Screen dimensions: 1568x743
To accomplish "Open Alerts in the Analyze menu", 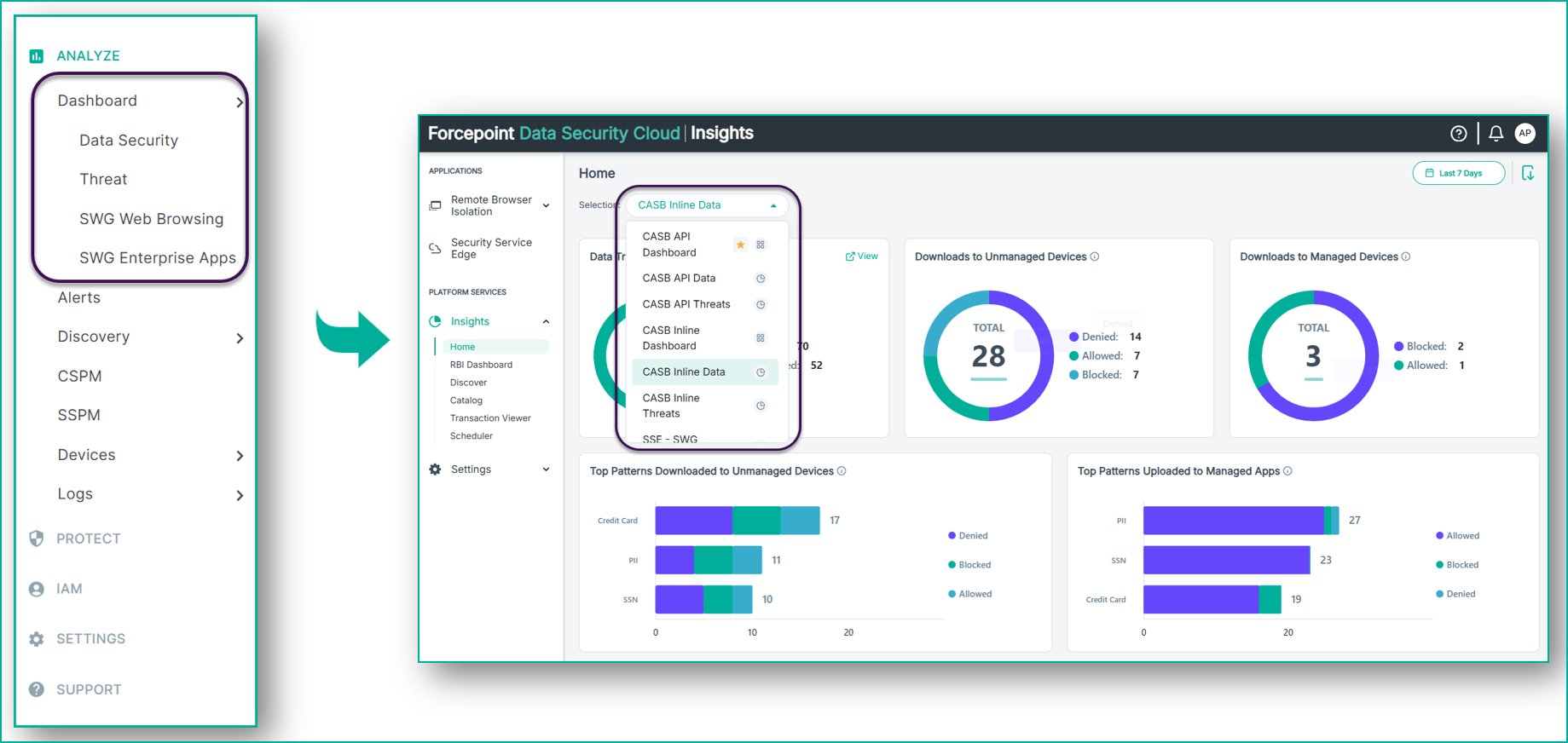I will tap(79, 297).
